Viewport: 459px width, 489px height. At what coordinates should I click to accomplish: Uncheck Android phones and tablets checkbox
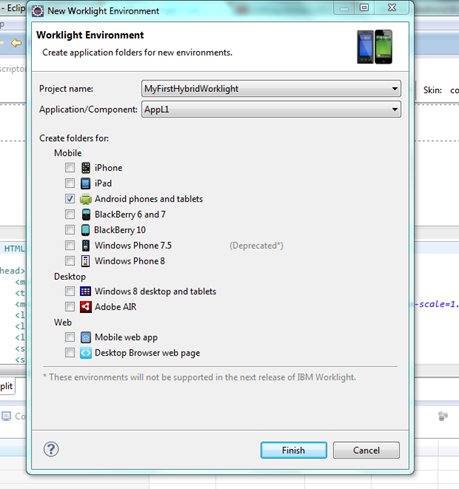70,199
